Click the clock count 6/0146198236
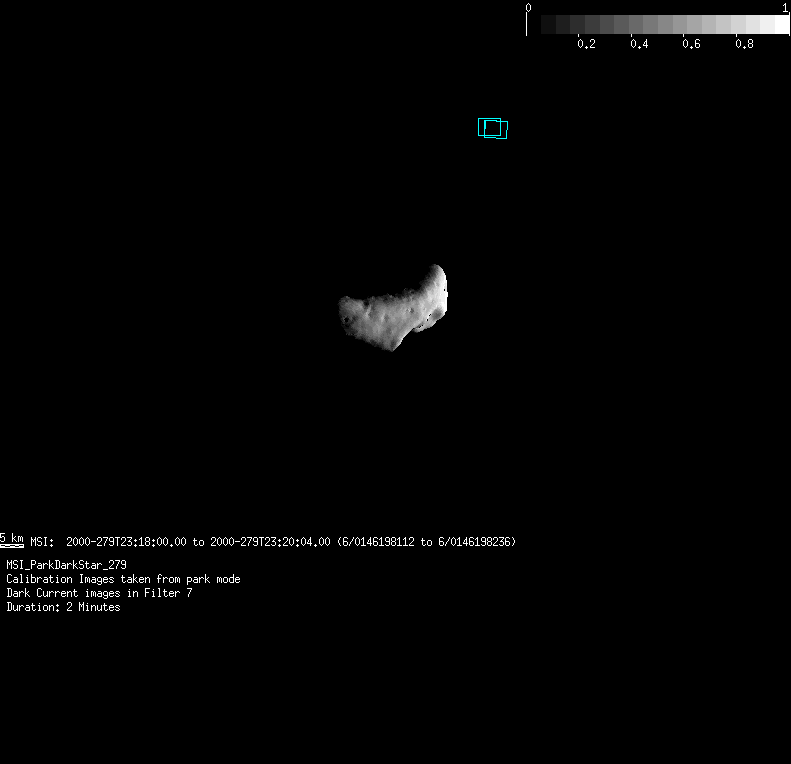Image resolution: width=791 pixels, height=764 pixels. (x=474, y=542)
